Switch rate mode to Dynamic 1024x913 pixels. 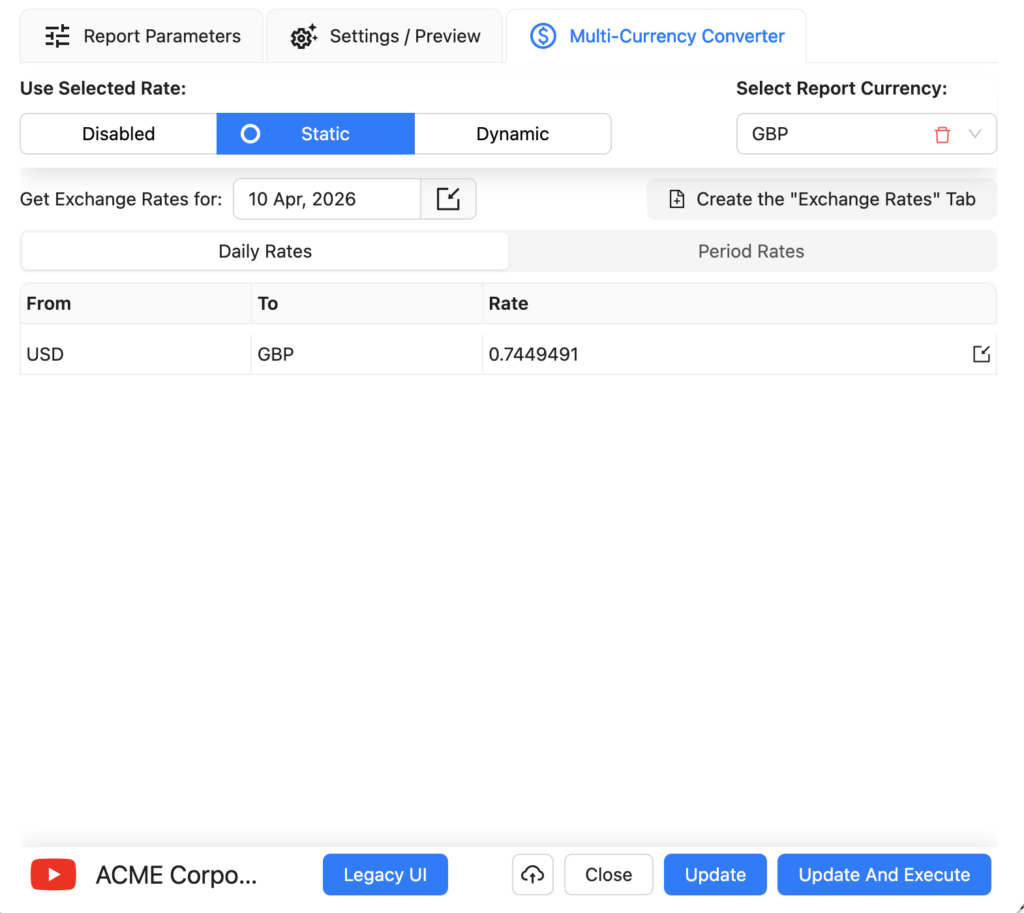(512, 134)
